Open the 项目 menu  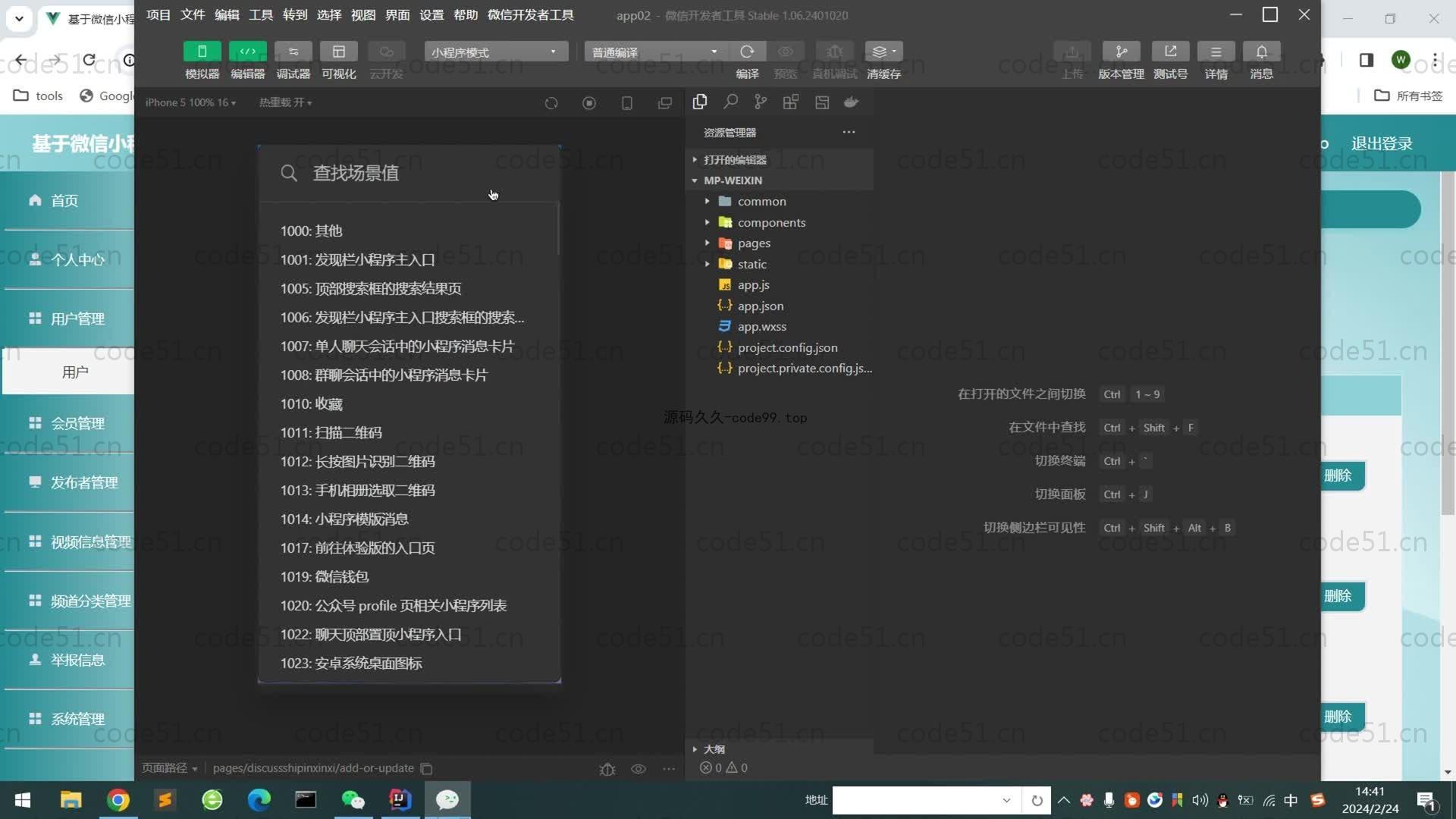coord(158,14)
